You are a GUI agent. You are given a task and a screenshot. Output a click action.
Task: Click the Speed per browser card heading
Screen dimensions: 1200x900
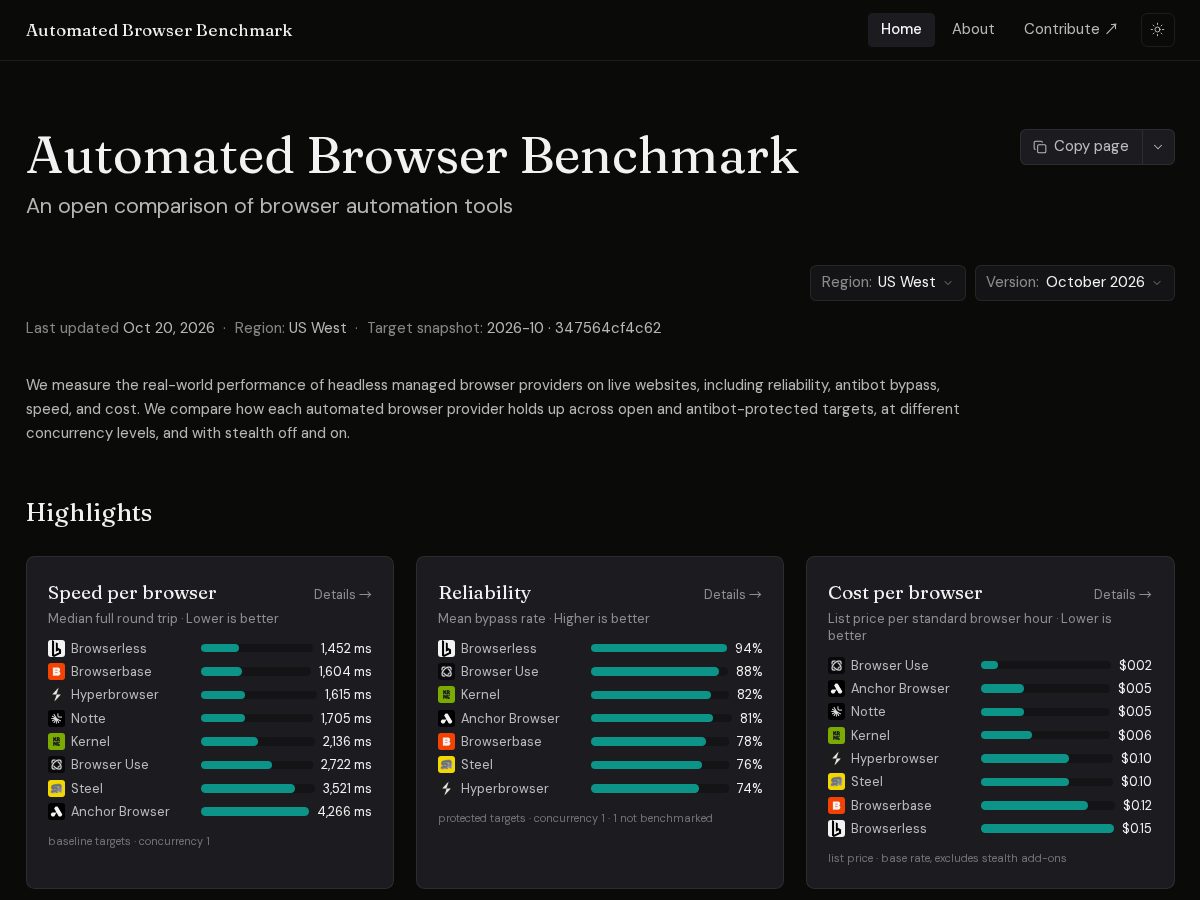tap(132, 593)
